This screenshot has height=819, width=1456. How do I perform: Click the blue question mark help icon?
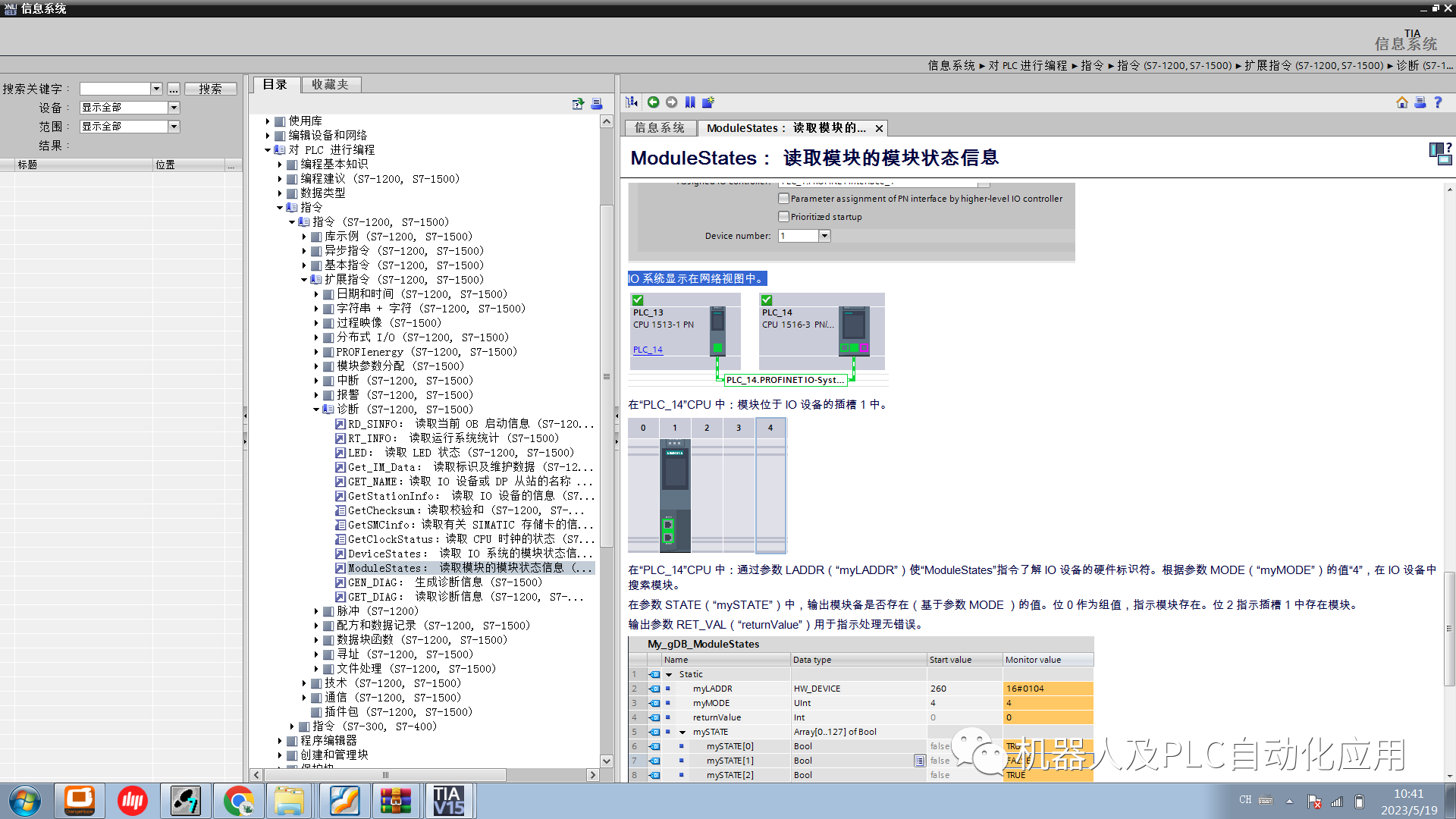point(1438,102)
